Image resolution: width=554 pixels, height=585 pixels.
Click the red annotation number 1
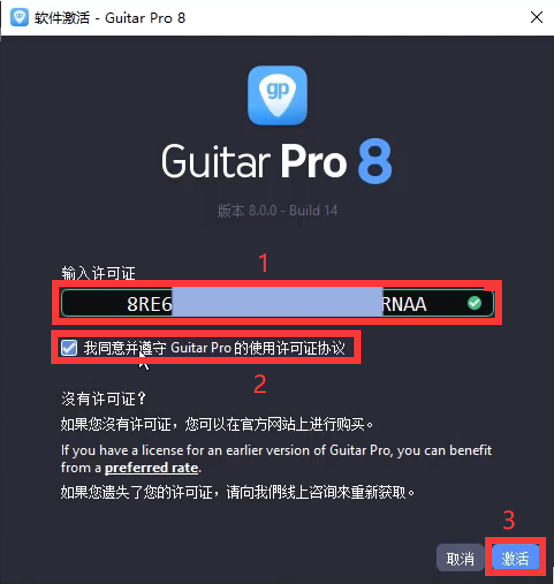point(263,263)
